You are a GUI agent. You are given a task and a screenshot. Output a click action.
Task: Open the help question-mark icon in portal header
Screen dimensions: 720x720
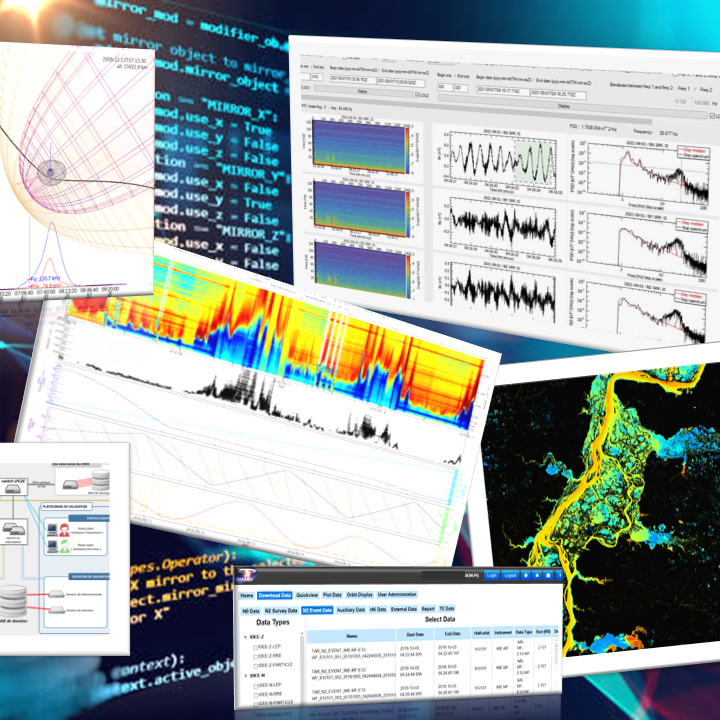click(559, 575)
